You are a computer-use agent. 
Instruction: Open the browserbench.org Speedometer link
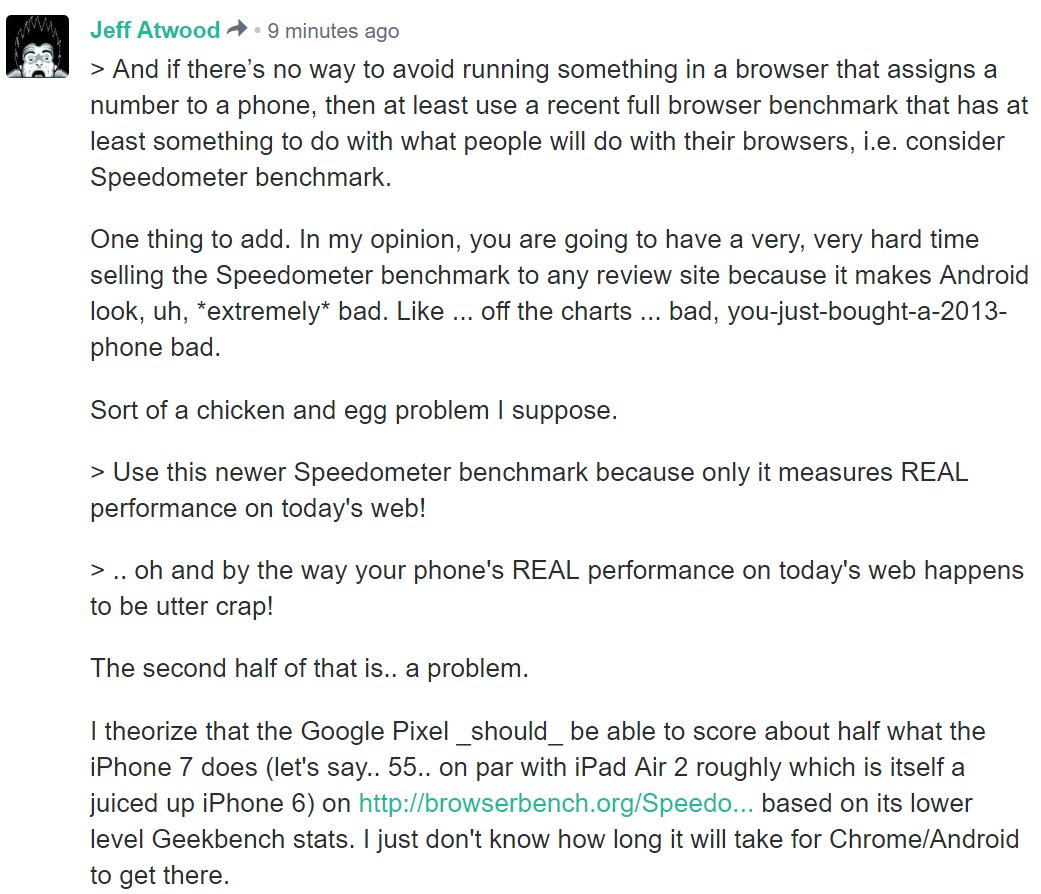point(556,804)
